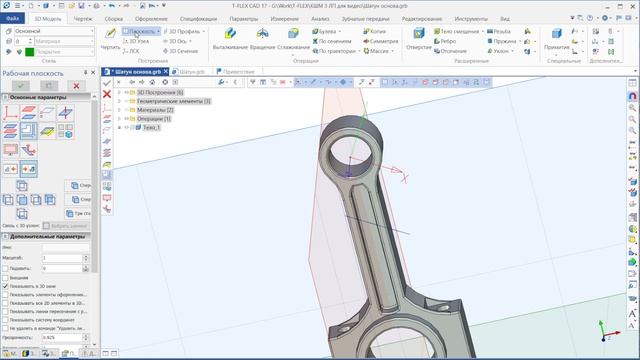Open the Плоскость dropdown arrow
Image resolution: width=640 pixels, height=360 pixels.
159,31
